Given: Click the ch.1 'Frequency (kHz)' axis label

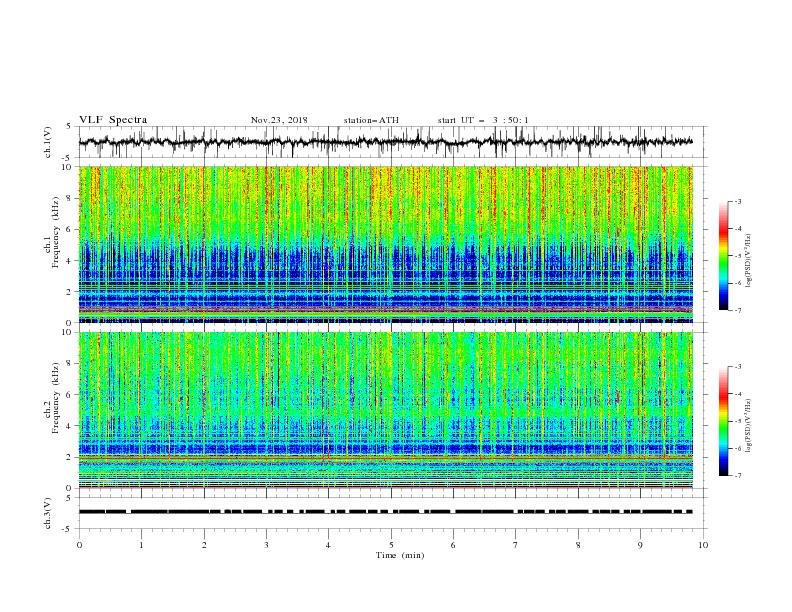Looking at the screenshot, I should pos(56,232).
